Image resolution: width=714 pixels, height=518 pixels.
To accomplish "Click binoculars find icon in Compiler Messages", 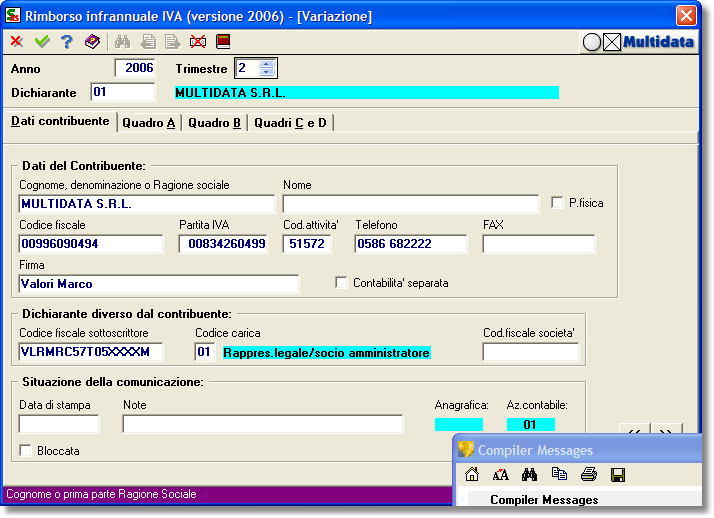I will [x=529, y=475].
